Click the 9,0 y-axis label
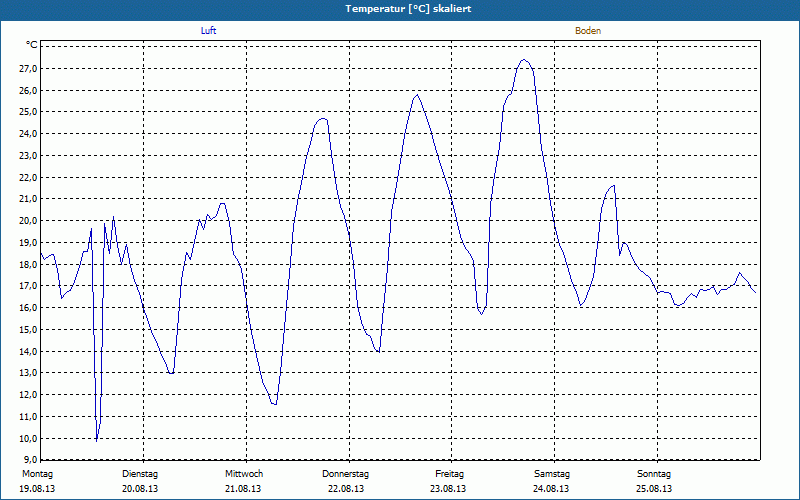The width and height of the screenshot is (800, 500). [x=30, y=459]
